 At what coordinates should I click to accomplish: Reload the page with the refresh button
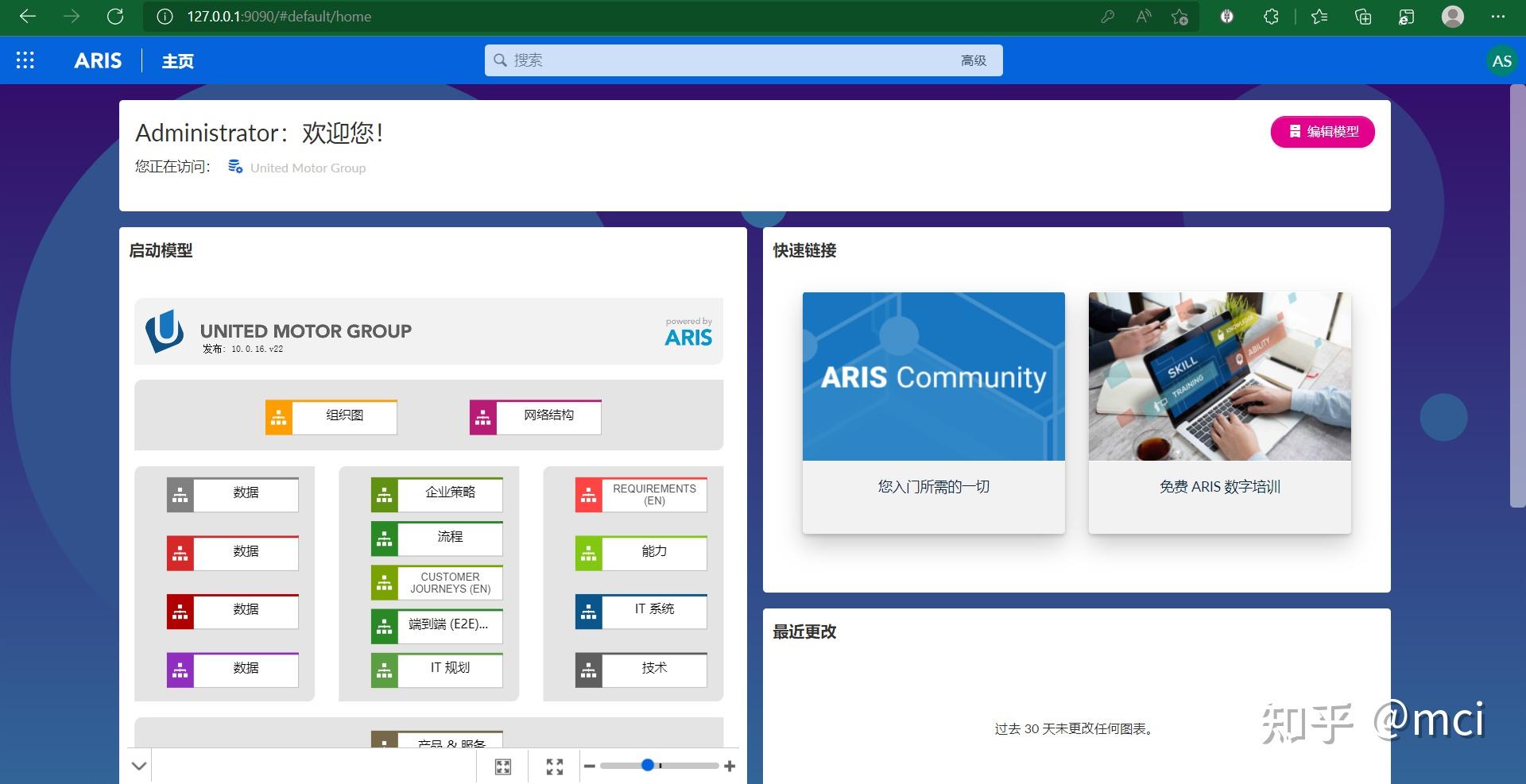(115, 17)
